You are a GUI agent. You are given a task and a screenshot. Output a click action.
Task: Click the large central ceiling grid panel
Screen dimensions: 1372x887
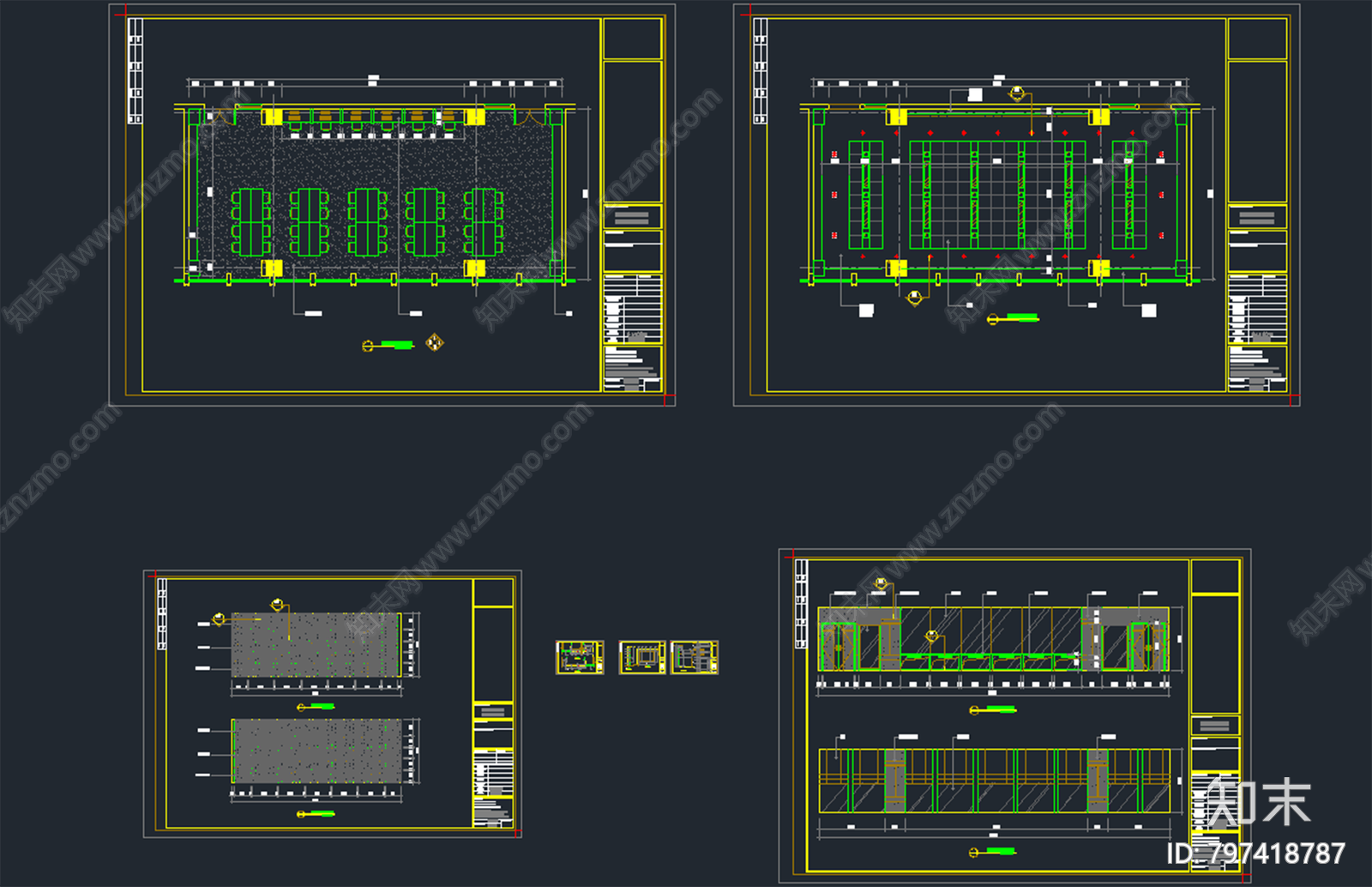(997, 195)
